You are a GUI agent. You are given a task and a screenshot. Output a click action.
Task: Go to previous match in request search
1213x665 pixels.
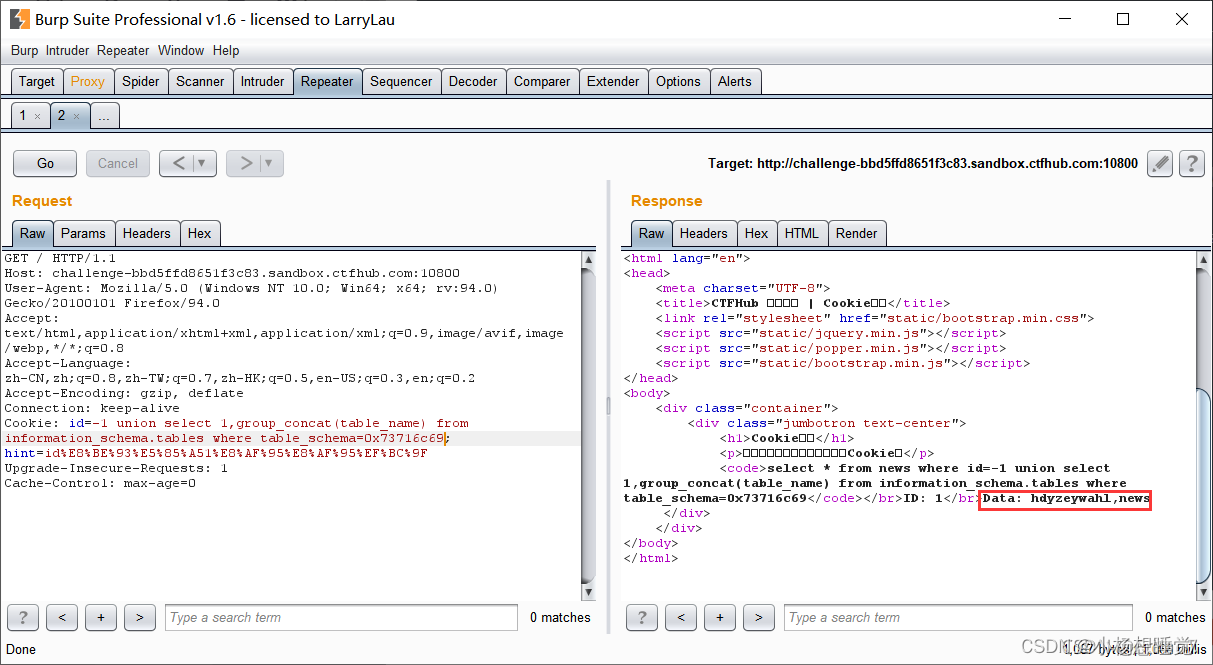[62, 617]
